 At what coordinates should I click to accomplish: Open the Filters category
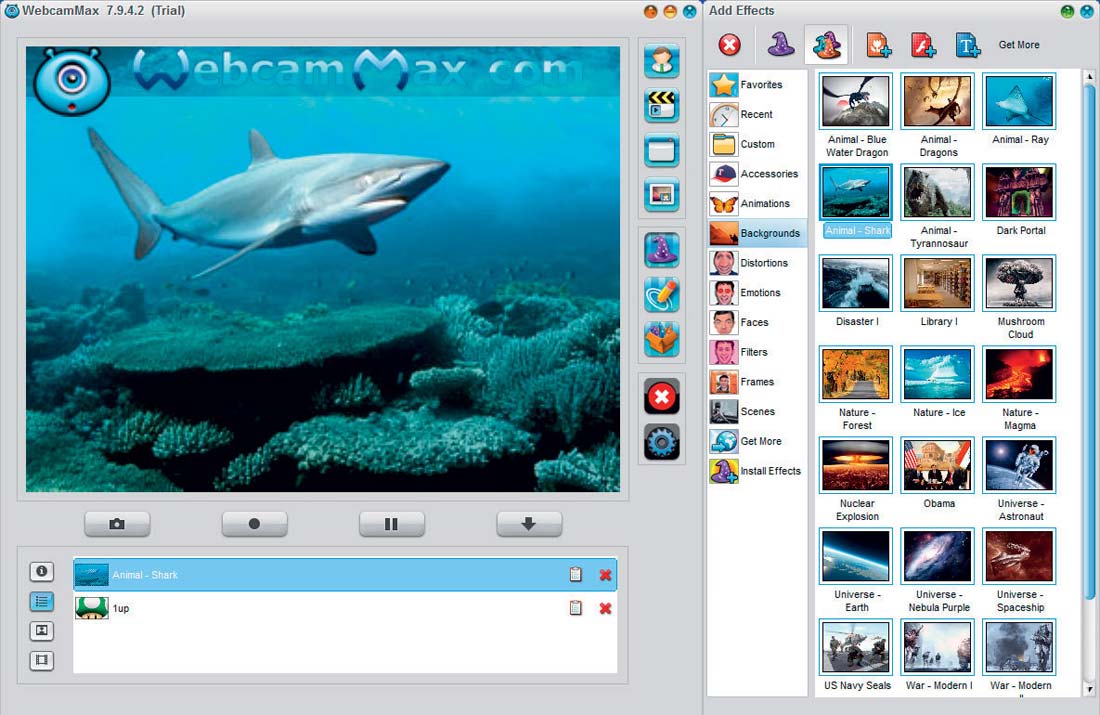[757, 352]
